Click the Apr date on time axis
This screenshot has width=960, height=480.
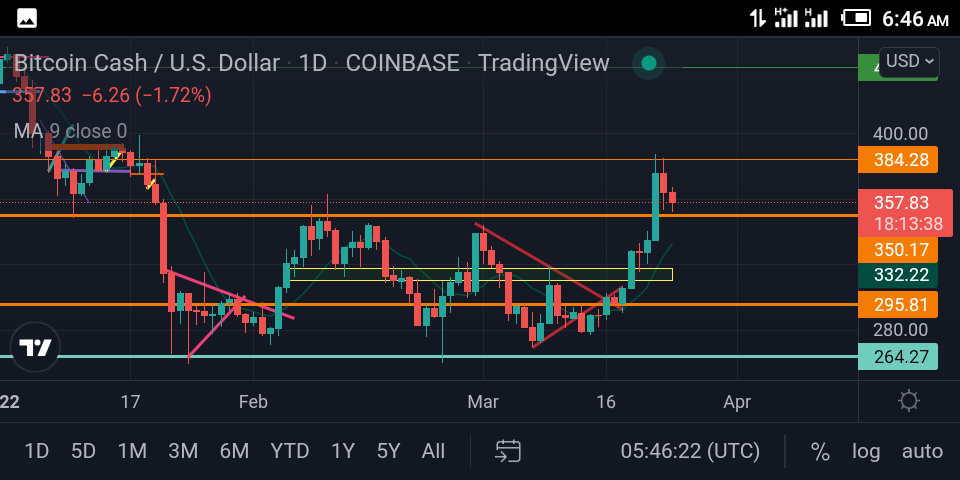click(737, 402)
